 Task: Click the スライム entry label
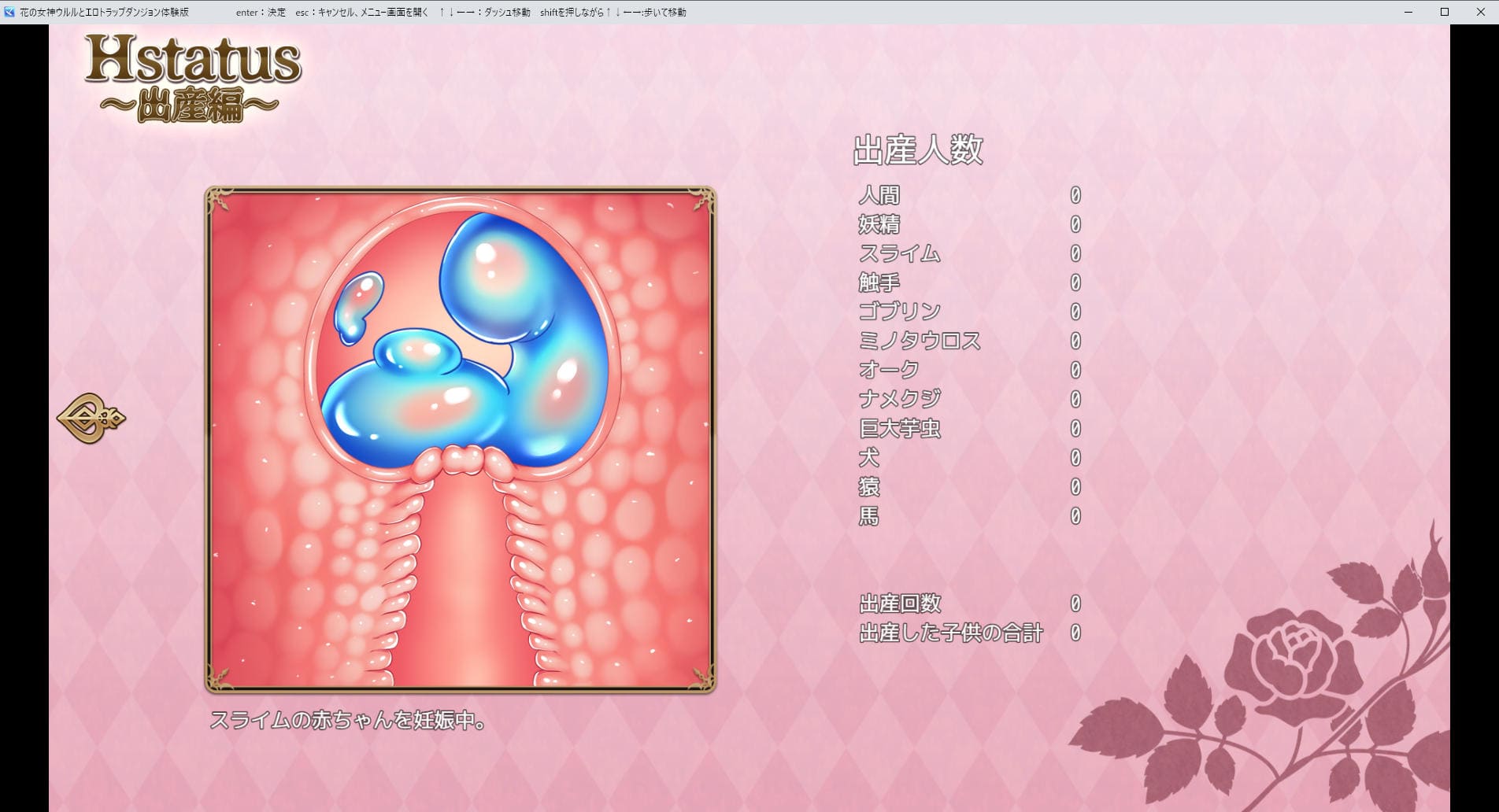pyautogui.click(x=899, y=253)
